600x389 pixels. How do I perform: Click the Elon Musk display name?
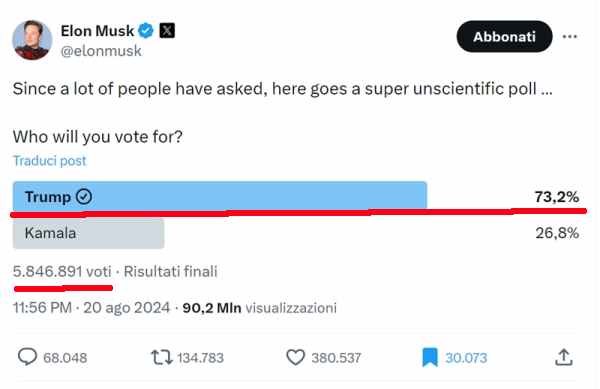97,31
